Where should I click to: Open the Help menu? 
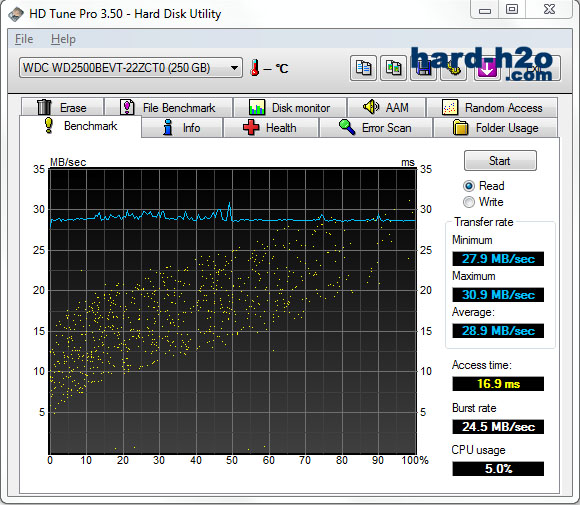(x=63, y=39)
